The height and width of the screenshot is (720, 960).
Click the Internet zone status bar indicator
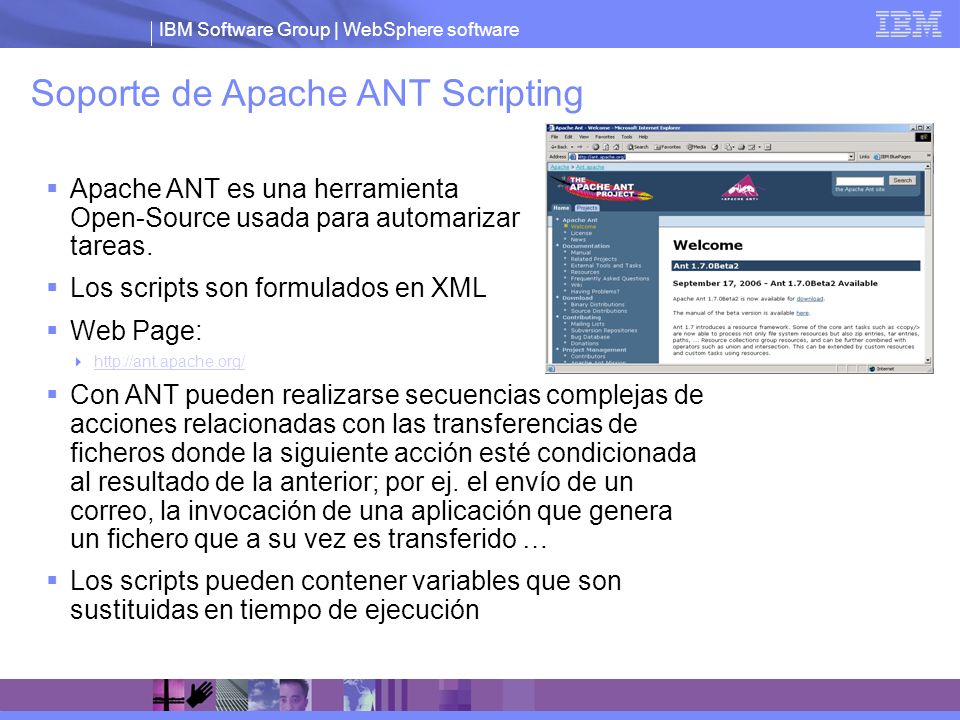click(882, 369)
